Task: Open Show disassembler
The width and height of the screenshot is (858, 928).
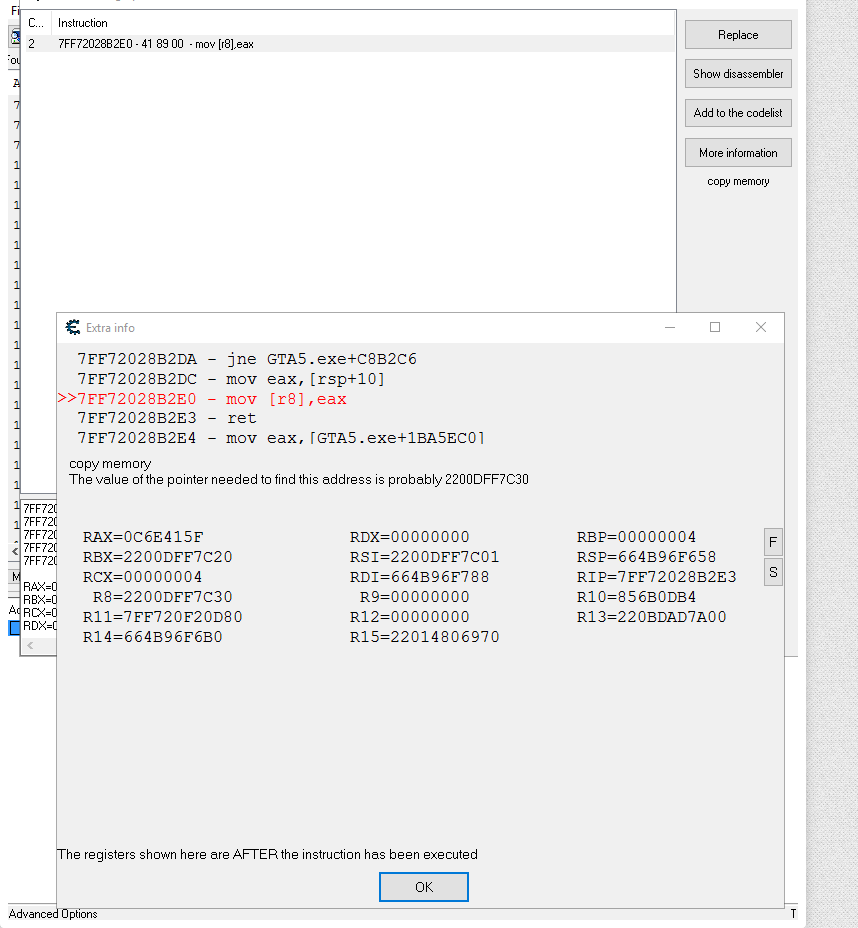Action: [738, 74]
